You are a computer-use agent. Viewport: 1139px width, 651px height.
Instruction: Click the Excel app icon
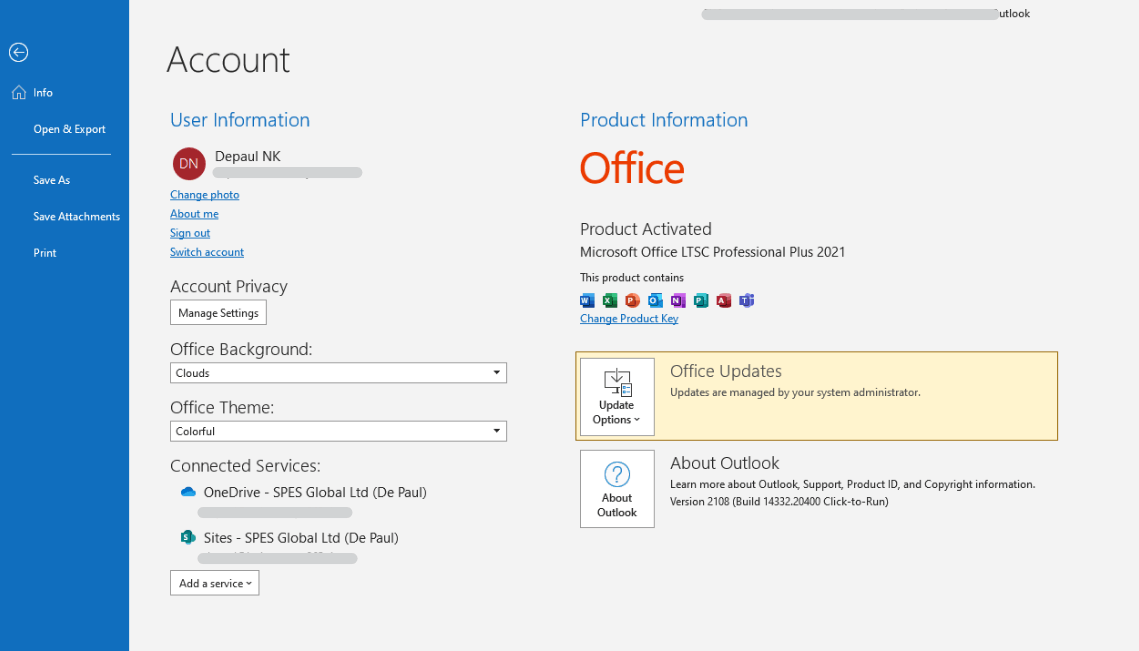(x=609, y=300)
